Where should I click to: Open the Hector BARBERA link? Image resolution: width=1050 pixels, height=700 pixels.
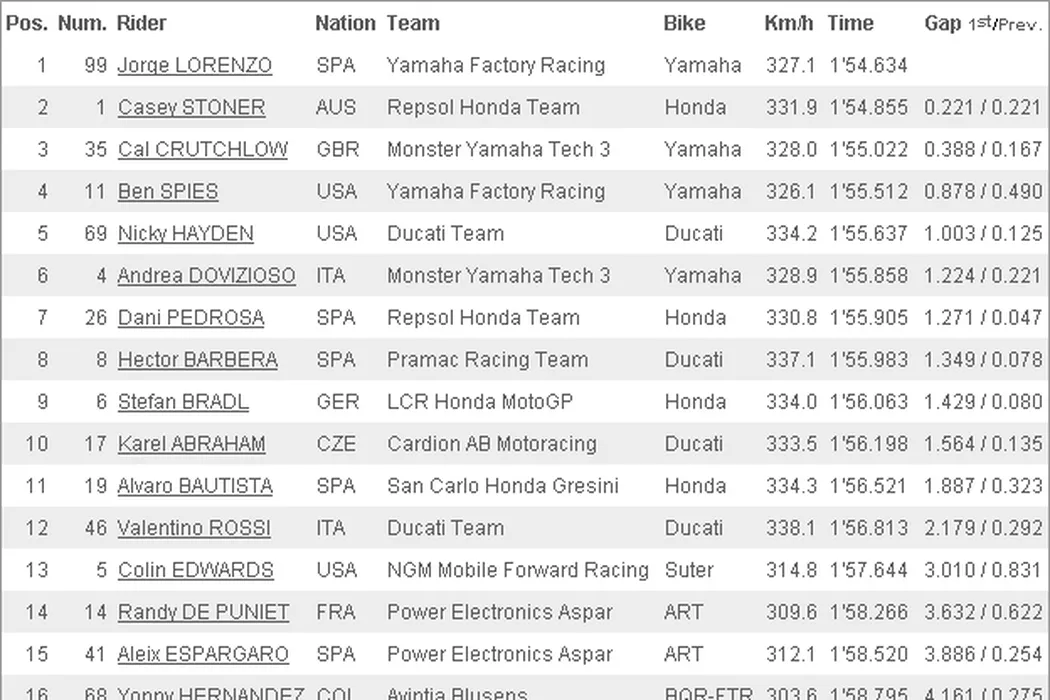[197, 360]
